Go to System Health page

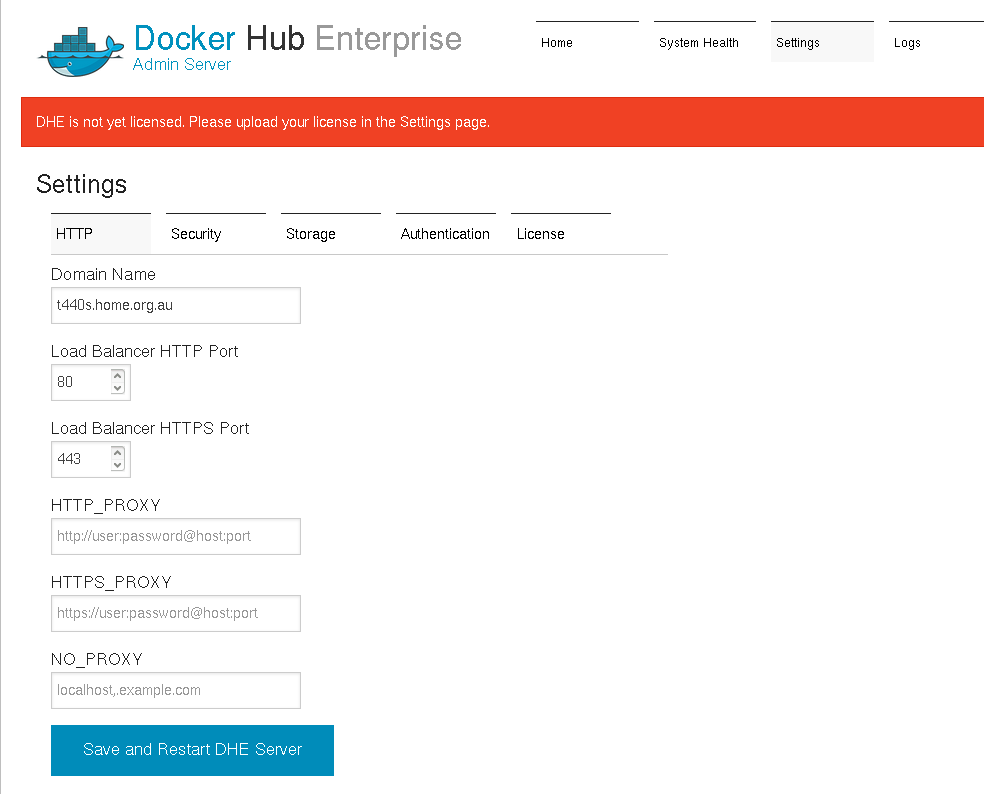point(704,43)
